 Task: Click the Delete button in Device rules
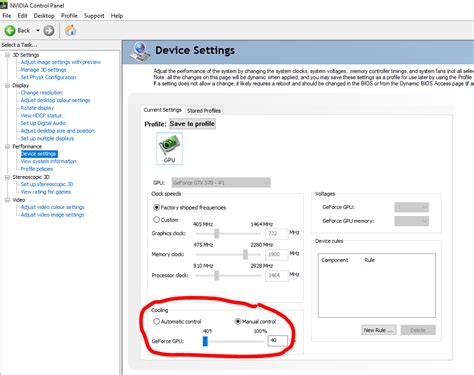418,330
